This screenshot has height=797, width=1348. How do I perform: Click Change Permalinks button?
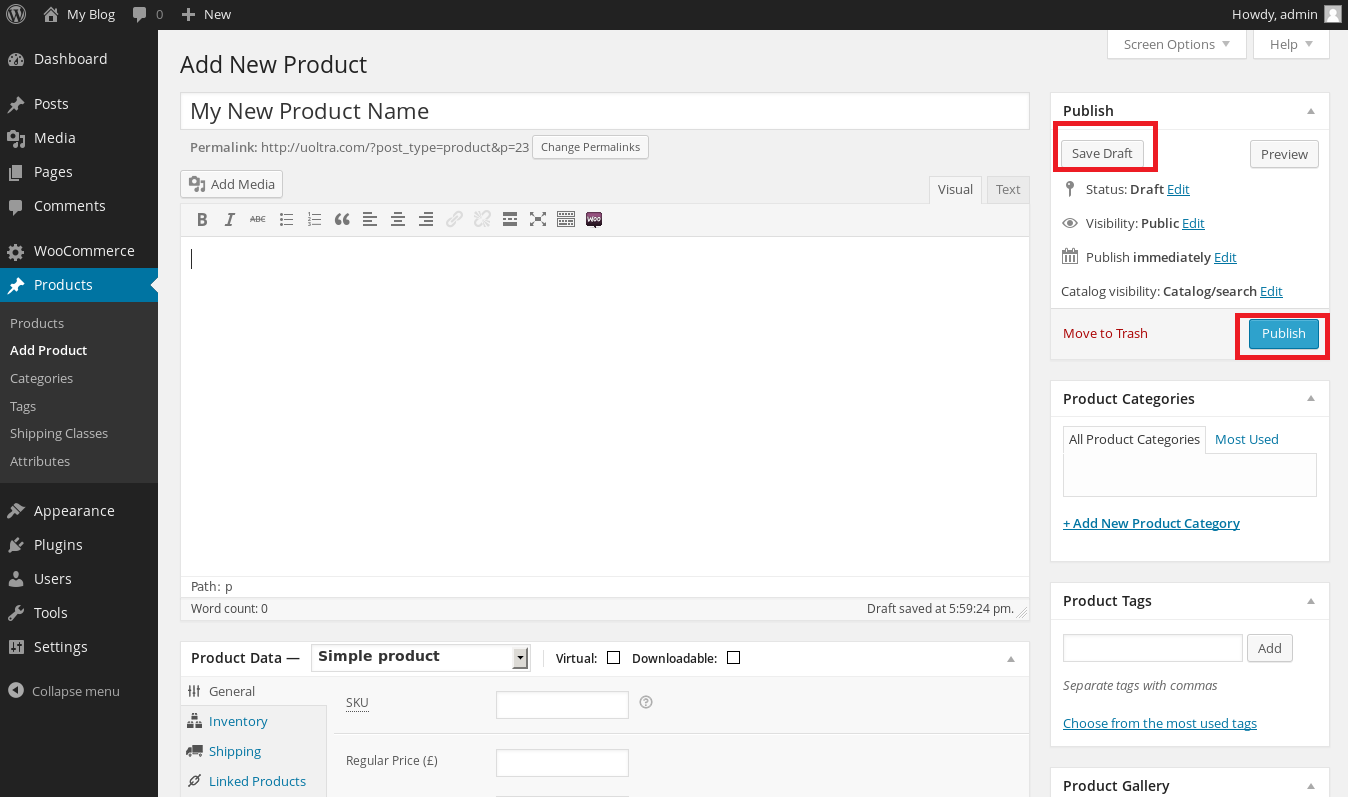(590, 147)
